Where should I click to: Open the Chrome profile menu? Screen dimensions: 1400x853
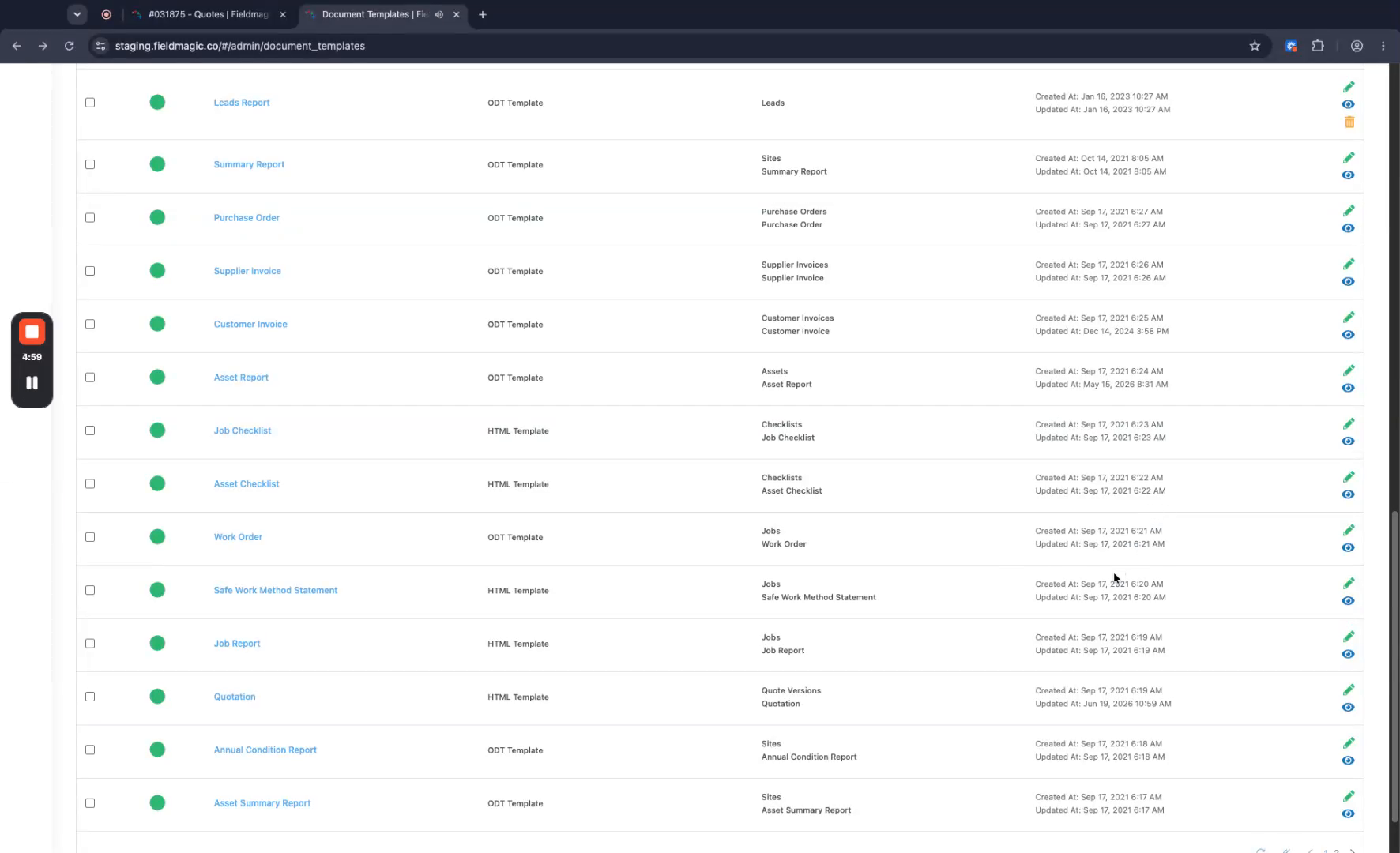point(1357,46)
